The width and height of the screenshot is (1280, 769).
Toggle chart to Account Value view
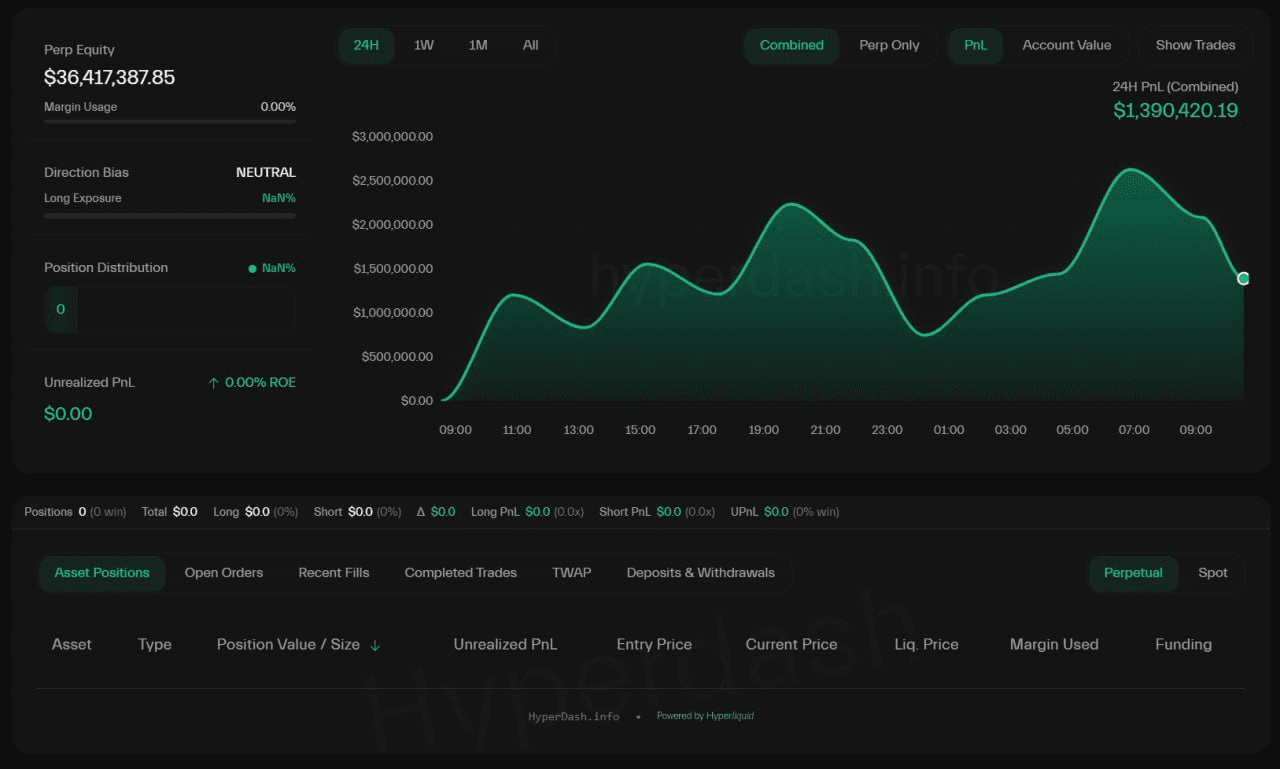1066,45
